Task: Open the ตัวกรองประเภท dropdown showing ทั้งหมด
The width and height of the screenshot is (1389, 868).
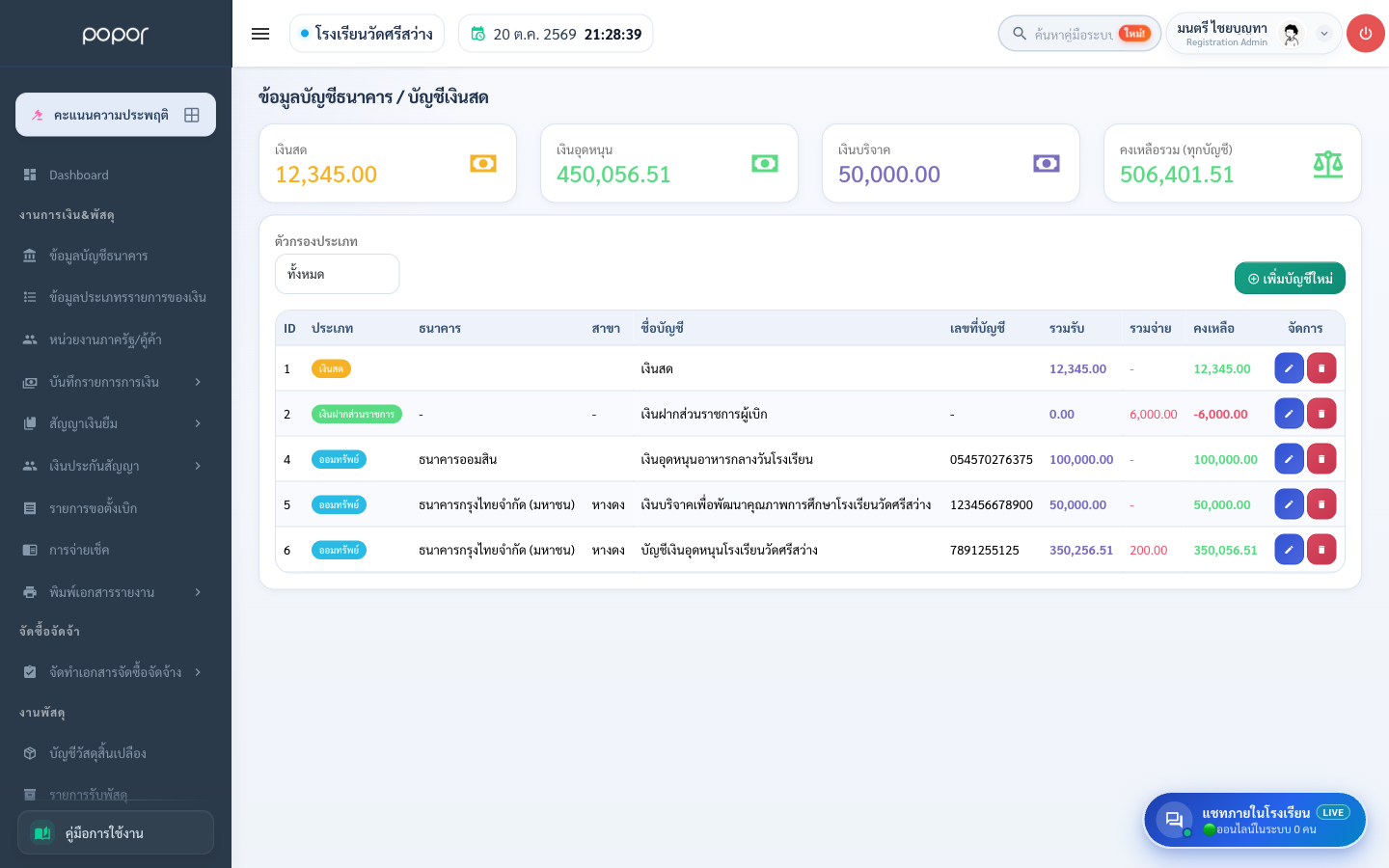Action: pyautogui.click(x=337, y=274)
